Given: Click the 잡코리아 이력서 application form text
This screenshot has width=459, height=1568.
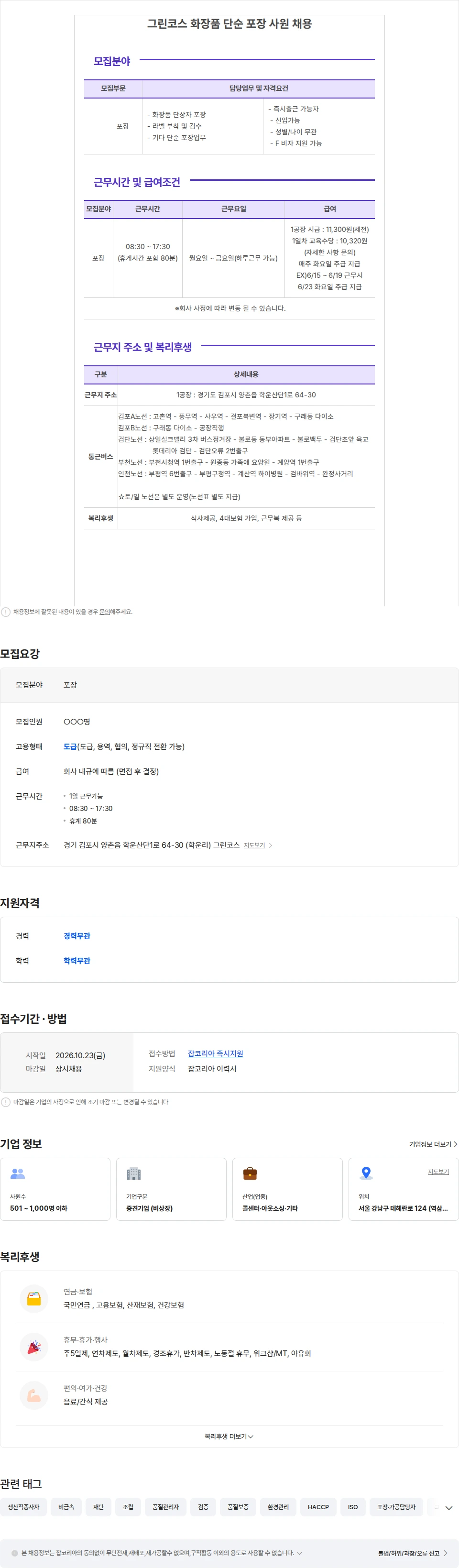Looking at the screenshot, I should coord(212,1069).
